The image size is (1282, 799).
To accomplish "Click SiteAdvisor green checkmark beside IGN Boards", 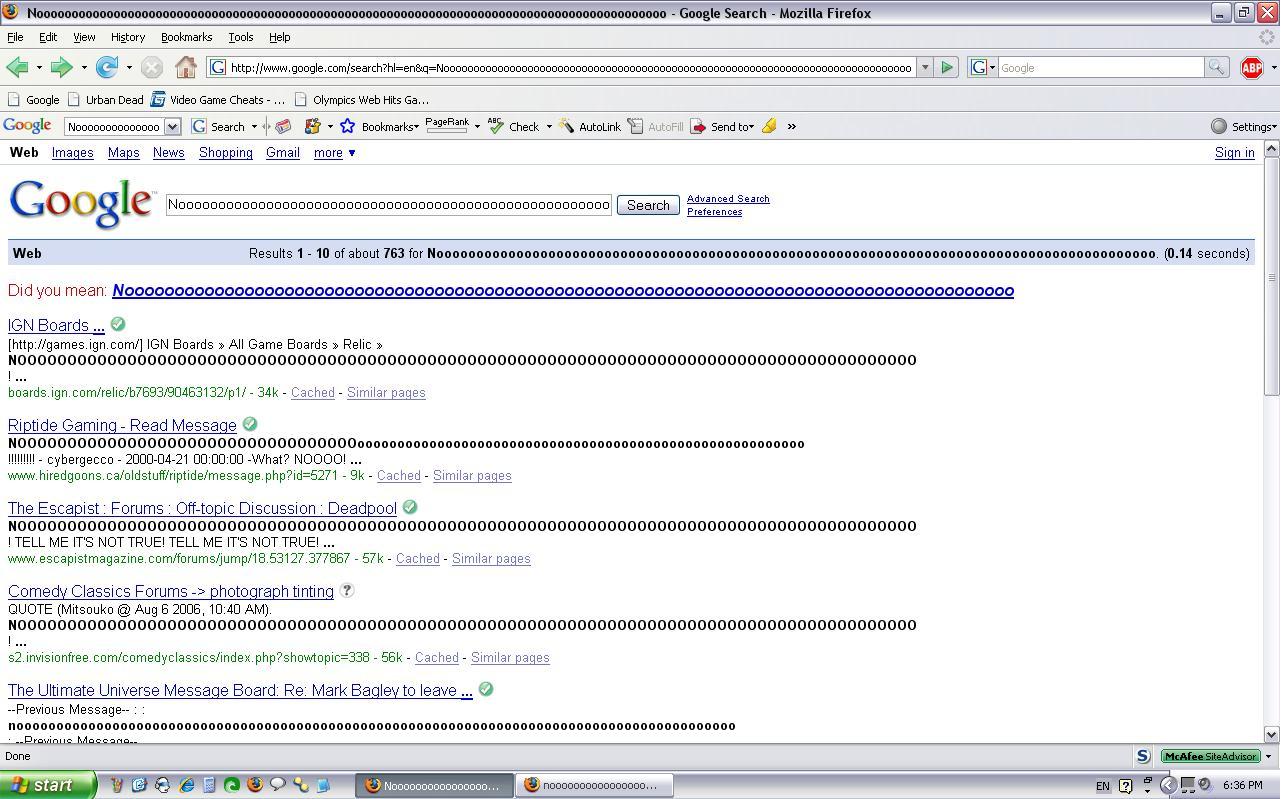I will 118,324.
